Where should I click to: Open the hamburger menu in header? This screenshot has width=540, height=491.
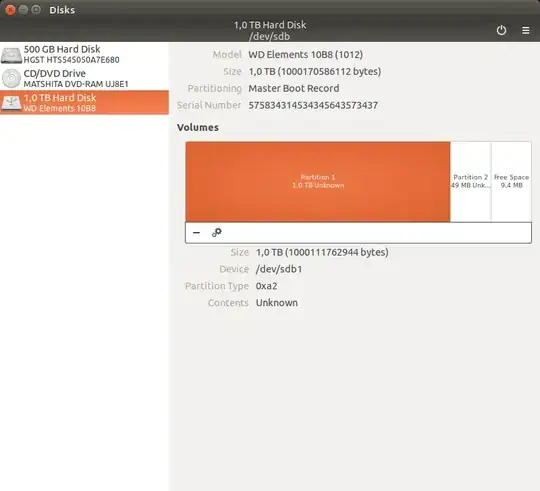526,30
